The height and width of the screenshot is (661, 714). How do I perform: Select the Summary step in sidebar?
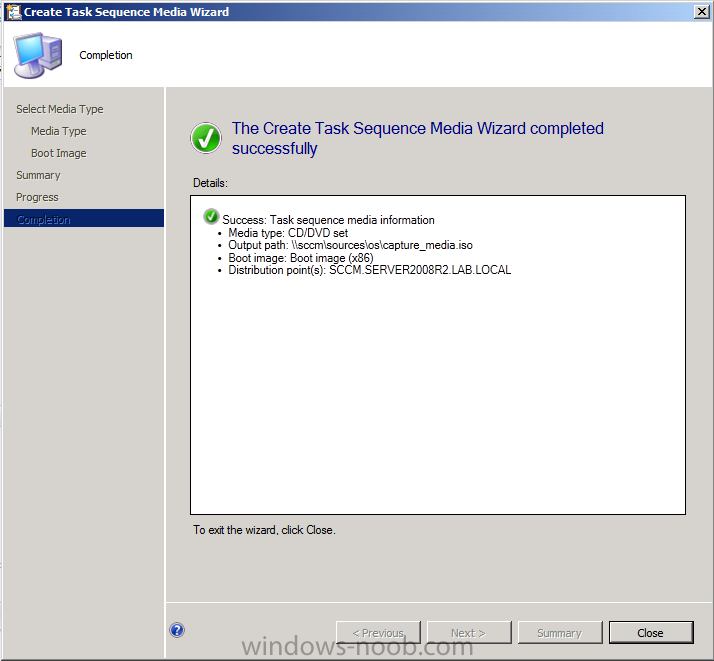(x=38, y=175)
